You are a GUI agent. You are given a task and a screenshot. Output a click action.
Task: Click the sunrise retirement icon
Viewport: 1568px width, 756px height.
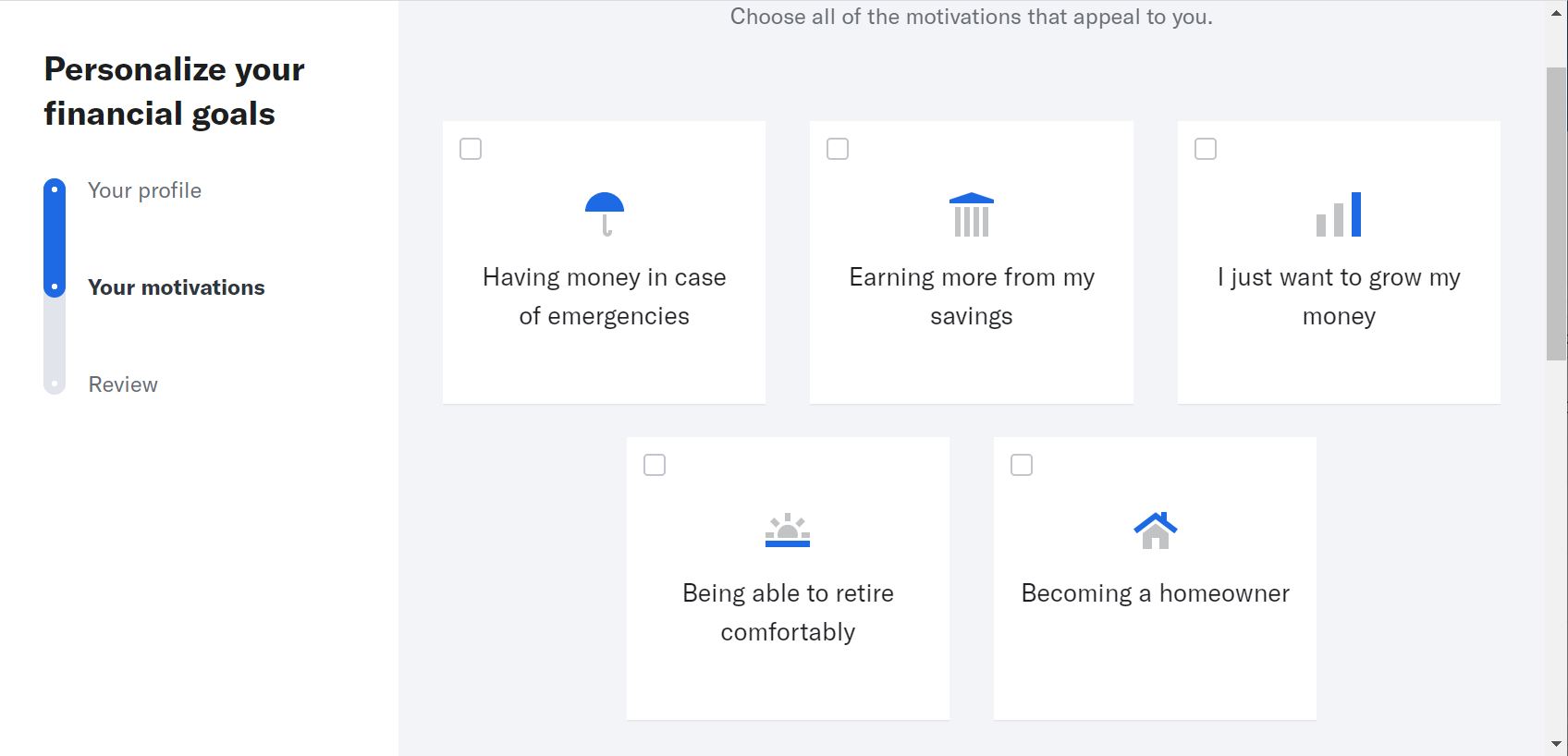(x=787, y=531)
